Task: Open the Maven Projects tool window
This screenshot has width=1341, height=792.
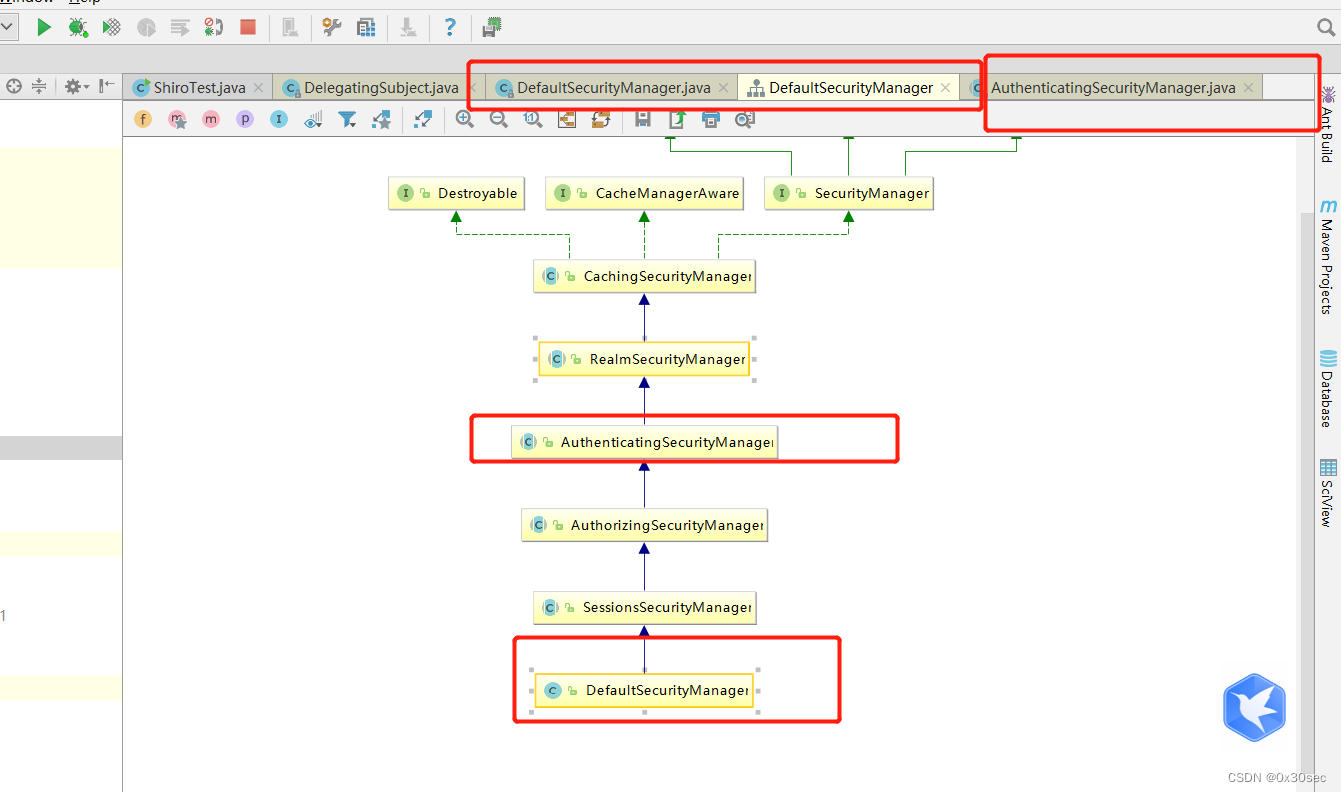Action: 1328,257
